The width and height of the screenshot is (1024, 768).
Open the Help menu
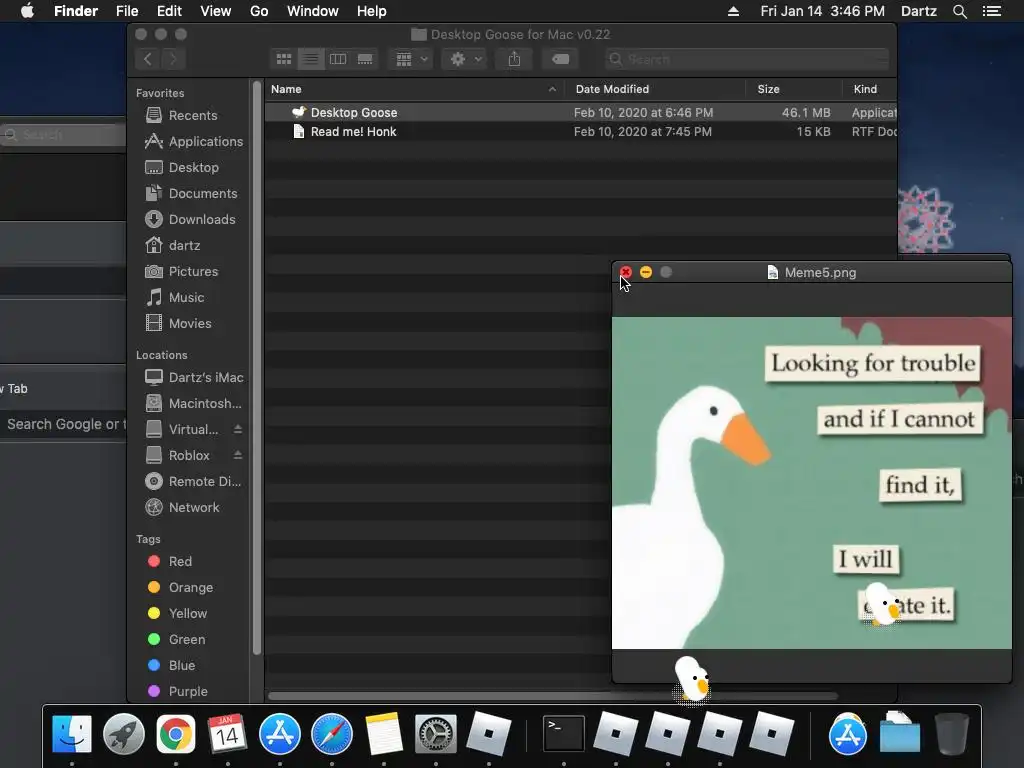pos(372,11)
